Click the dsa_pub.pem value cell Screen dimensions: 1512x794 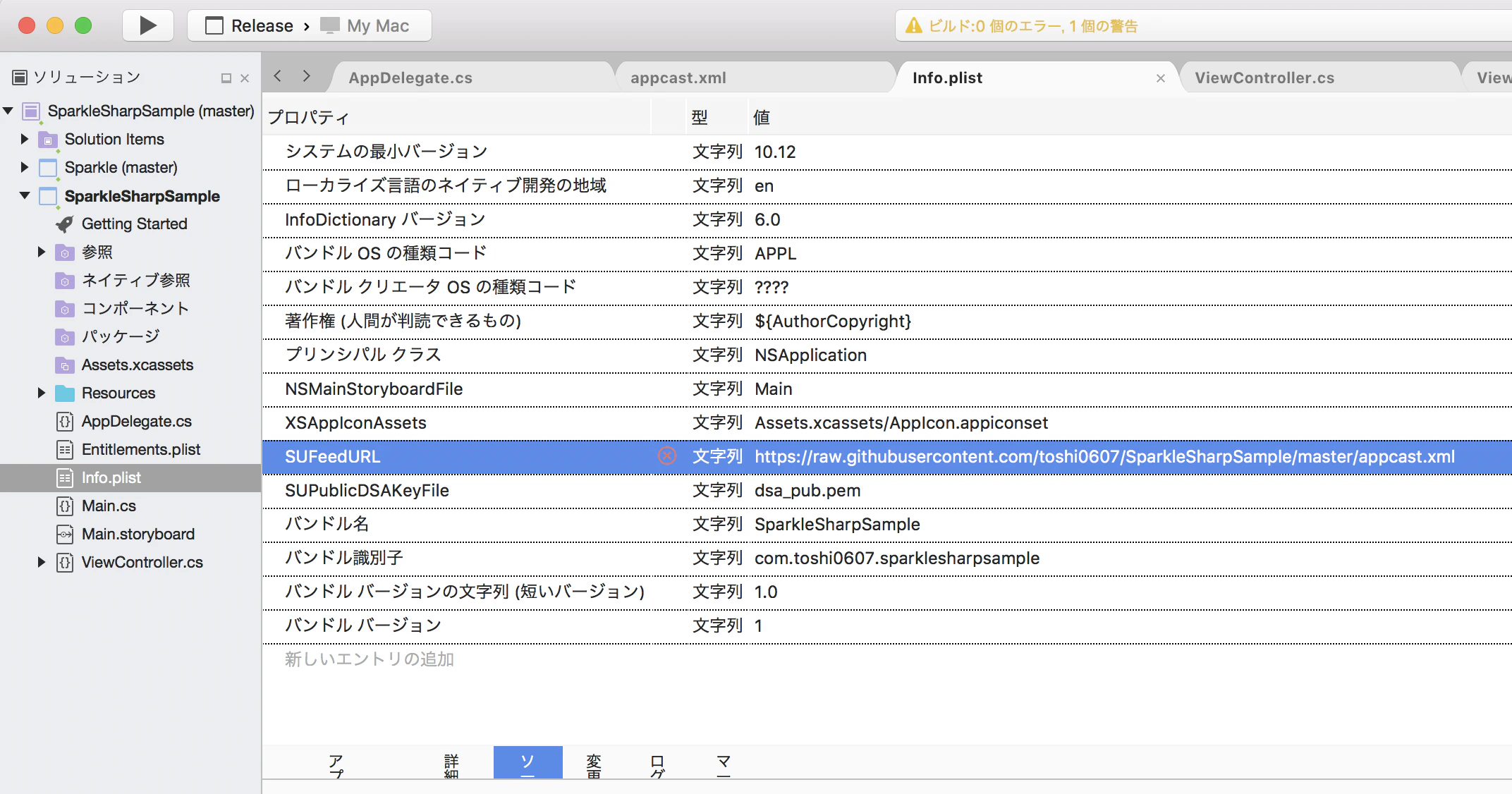[x=807, y=491]
